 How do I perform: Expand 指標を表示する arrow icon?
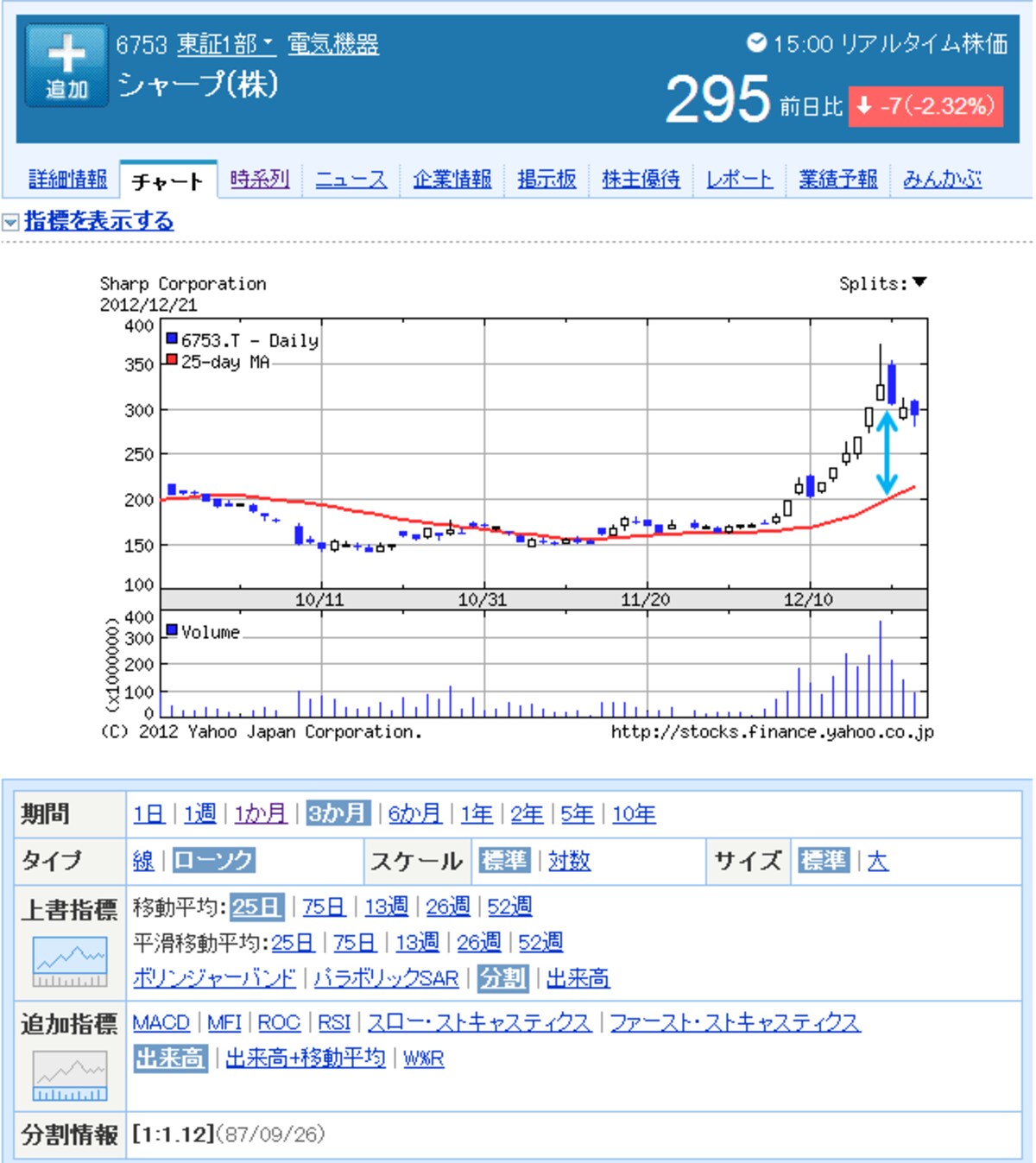tap(10, 223)
